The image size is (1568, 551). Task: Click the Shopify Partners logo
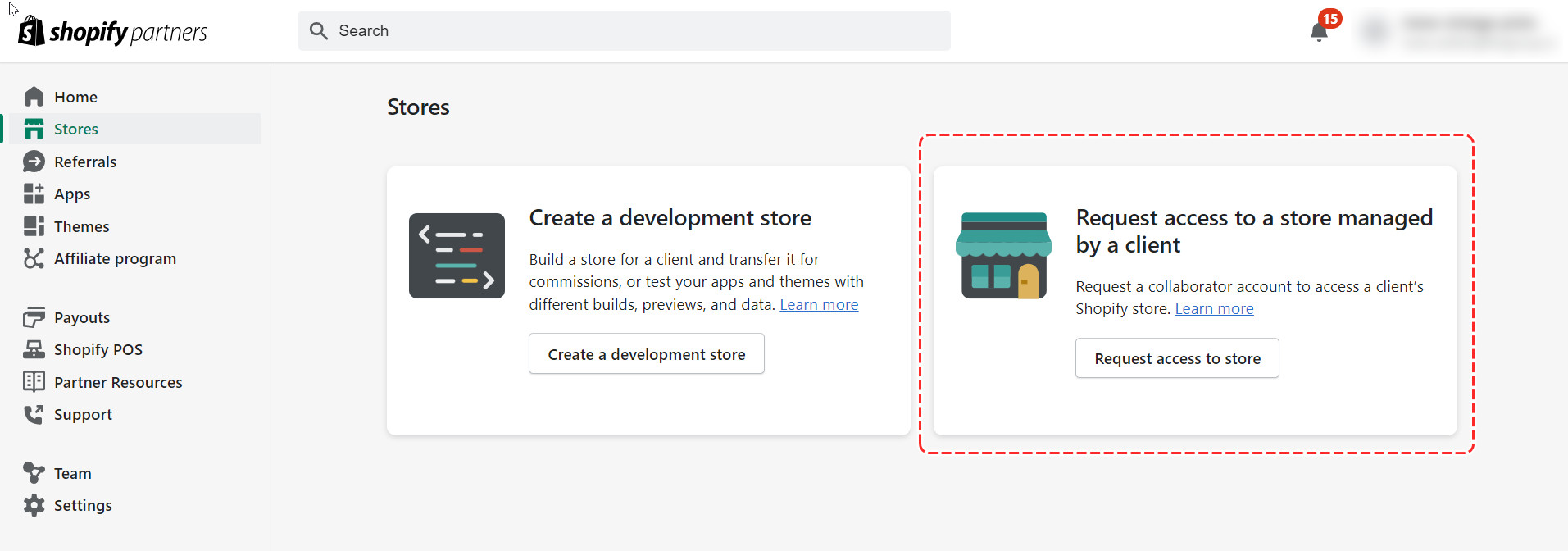(x=112, y=31)
